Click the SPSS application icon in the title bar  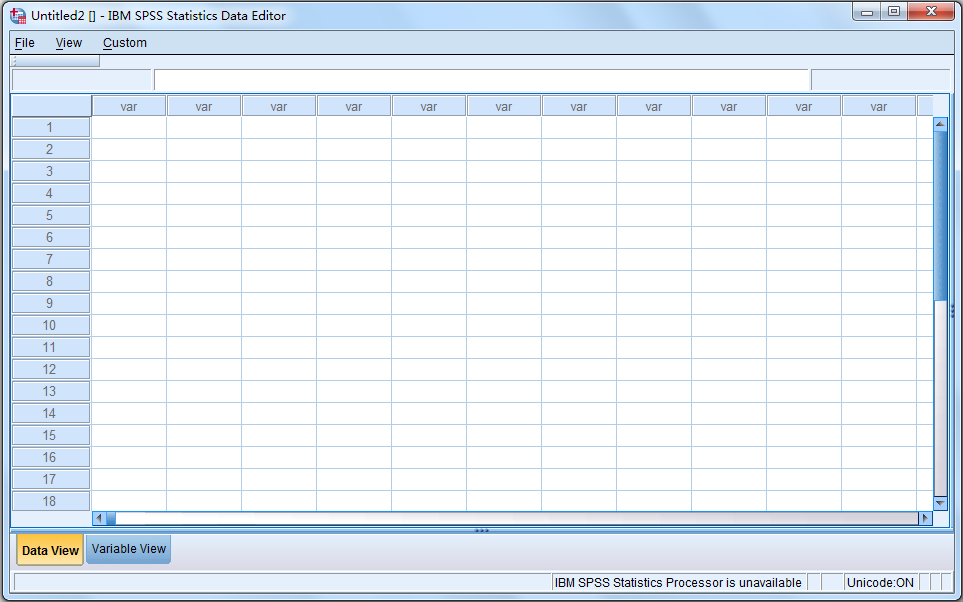(x=17, y=15)
